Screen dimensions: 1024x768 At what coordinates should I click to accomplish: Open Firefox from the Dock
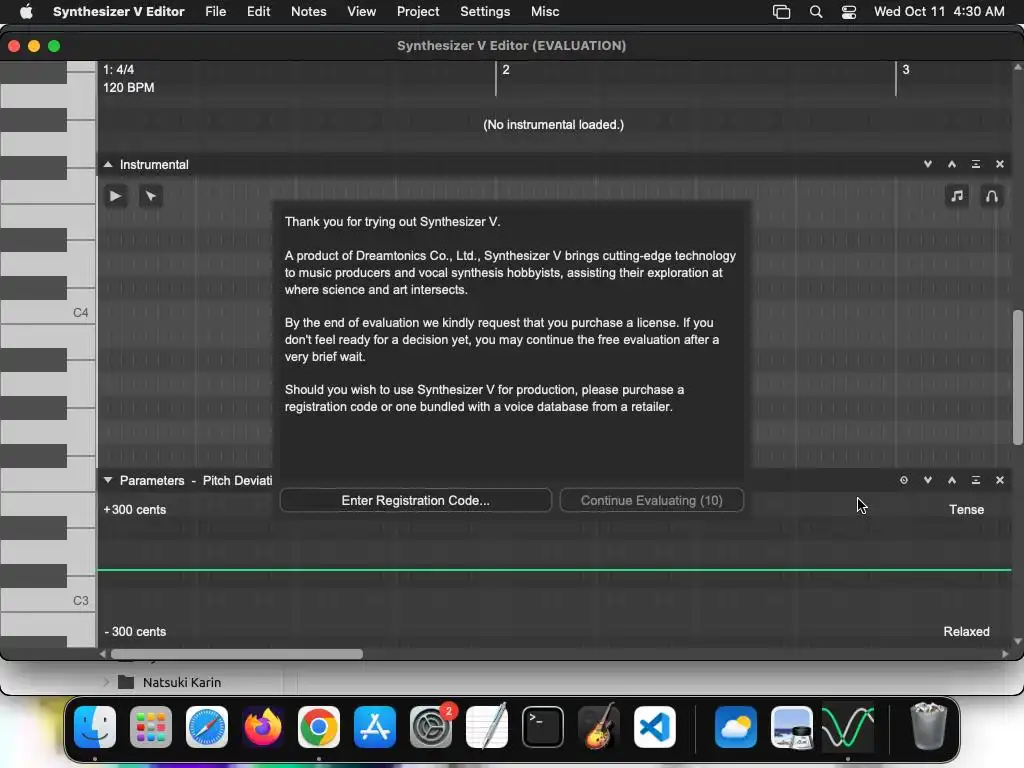point(263,727)
